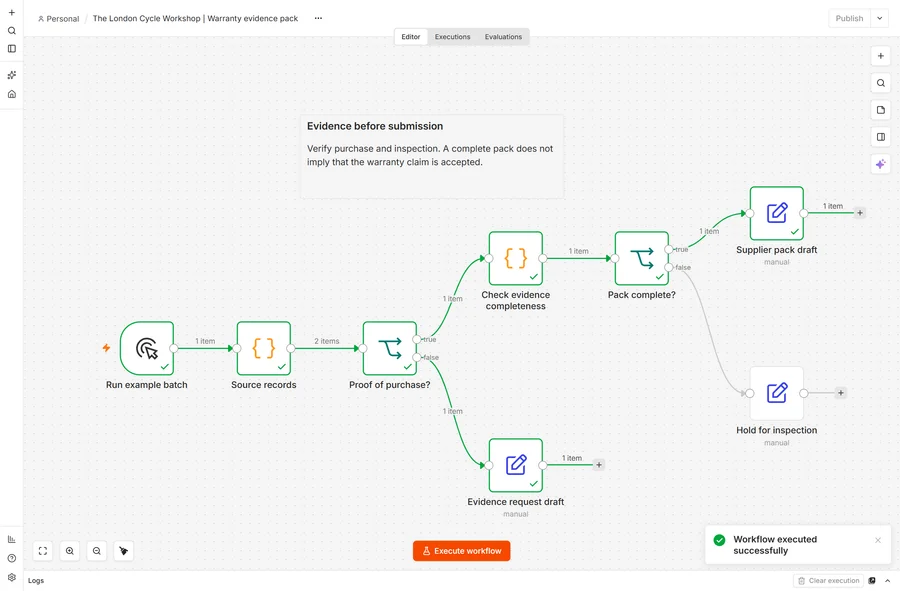
Task: Search nodes using the canvas search button
Action: [x=880, y=83]
